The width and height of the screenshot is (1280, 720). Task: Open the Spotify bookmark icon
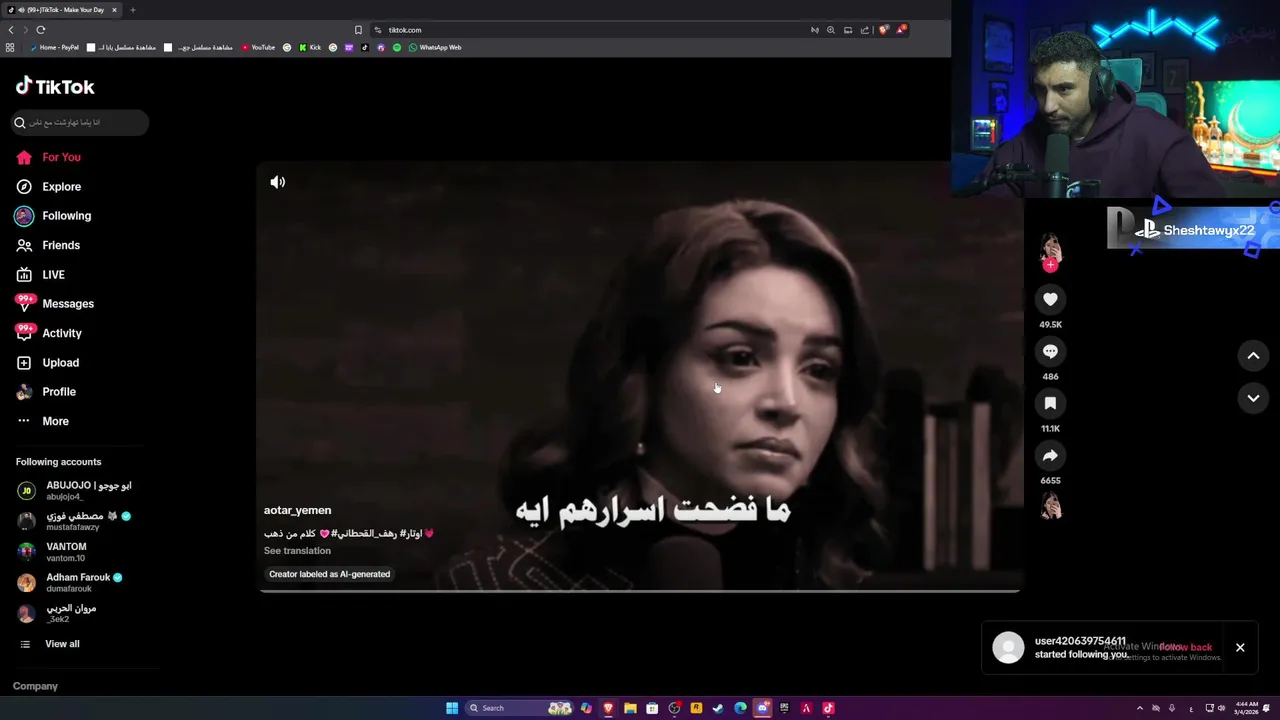point(397,47)
